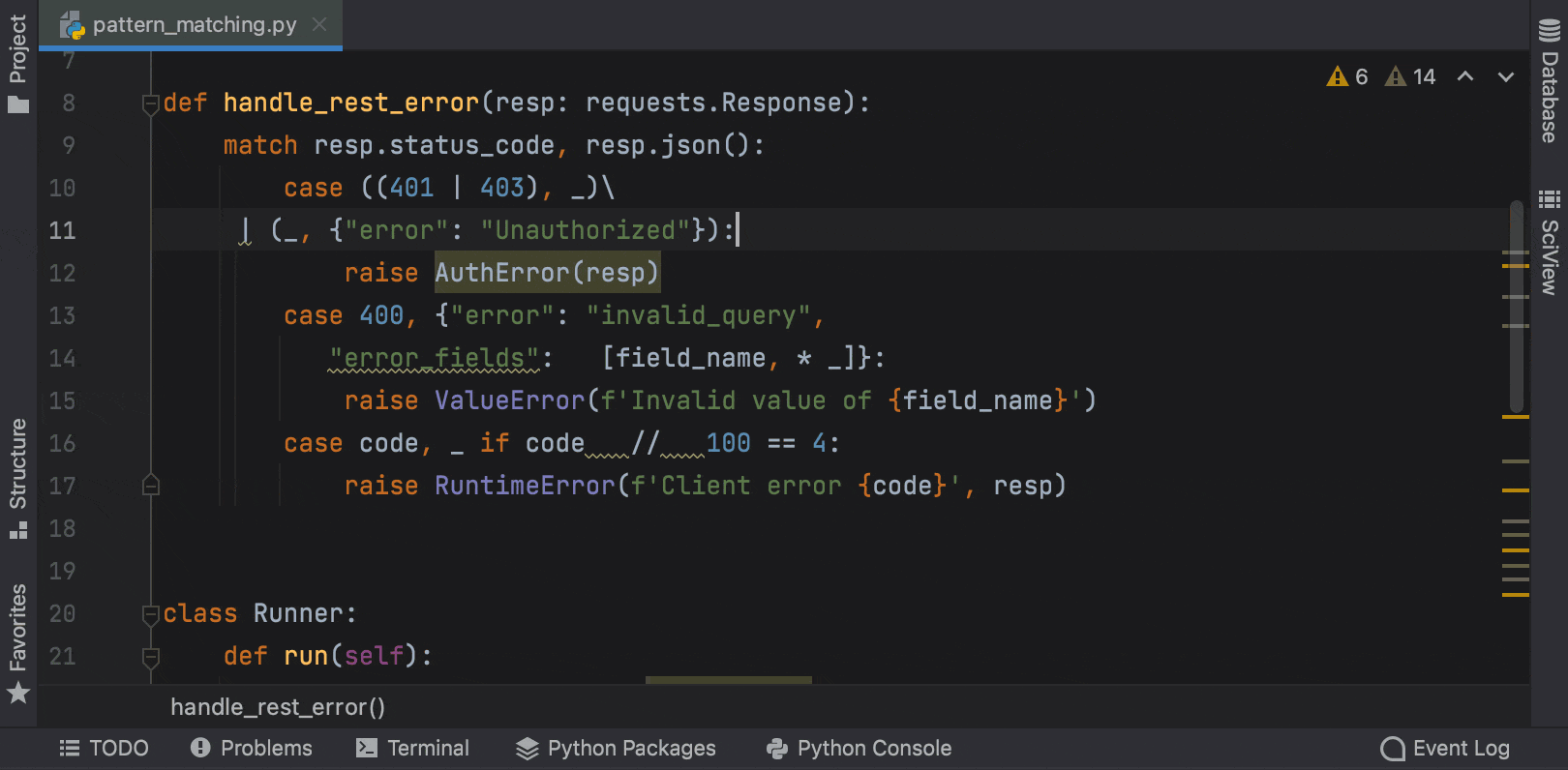Click the 6 warnings inspection indicator
This screenshot has width=1568, height=770.
pyautogui.click(x=1347, y=76)
